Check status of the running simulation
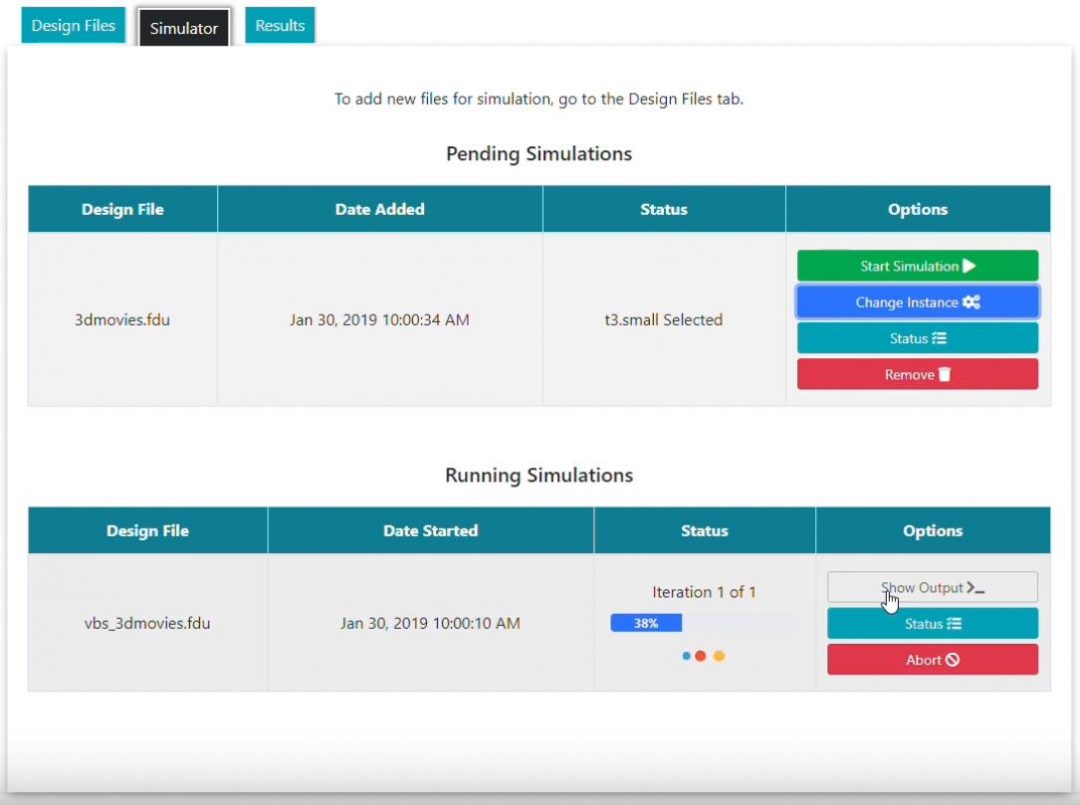Viewport: 1080px width, 805px height. click(932, 623)
